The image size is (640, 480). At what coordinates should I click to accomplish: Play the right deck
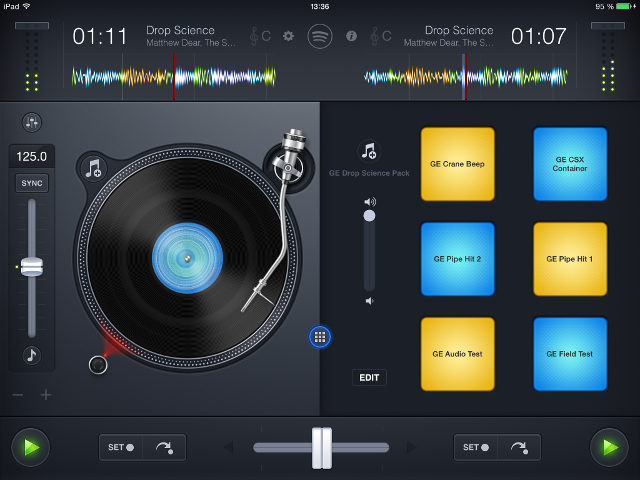609,447
